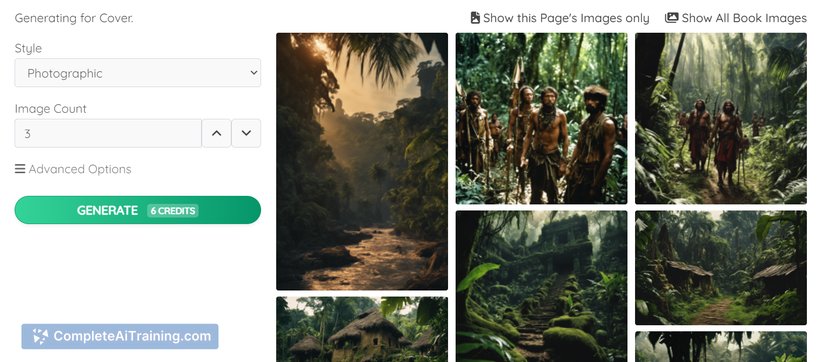Select the tribal men close-up image

tap(541, 118)
